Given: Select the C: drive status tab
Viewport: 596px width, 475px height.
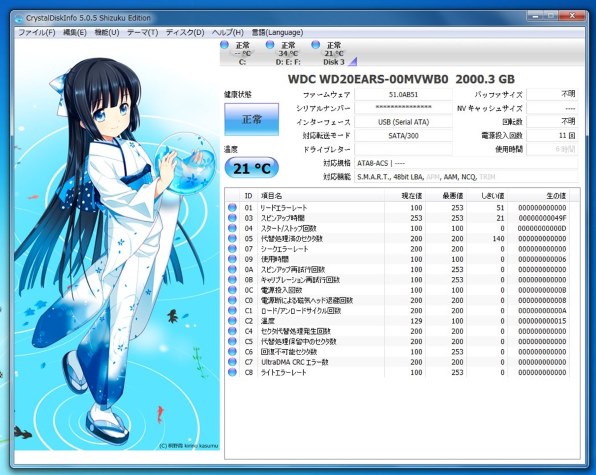Looking at the screenshot, I should 243,53.
